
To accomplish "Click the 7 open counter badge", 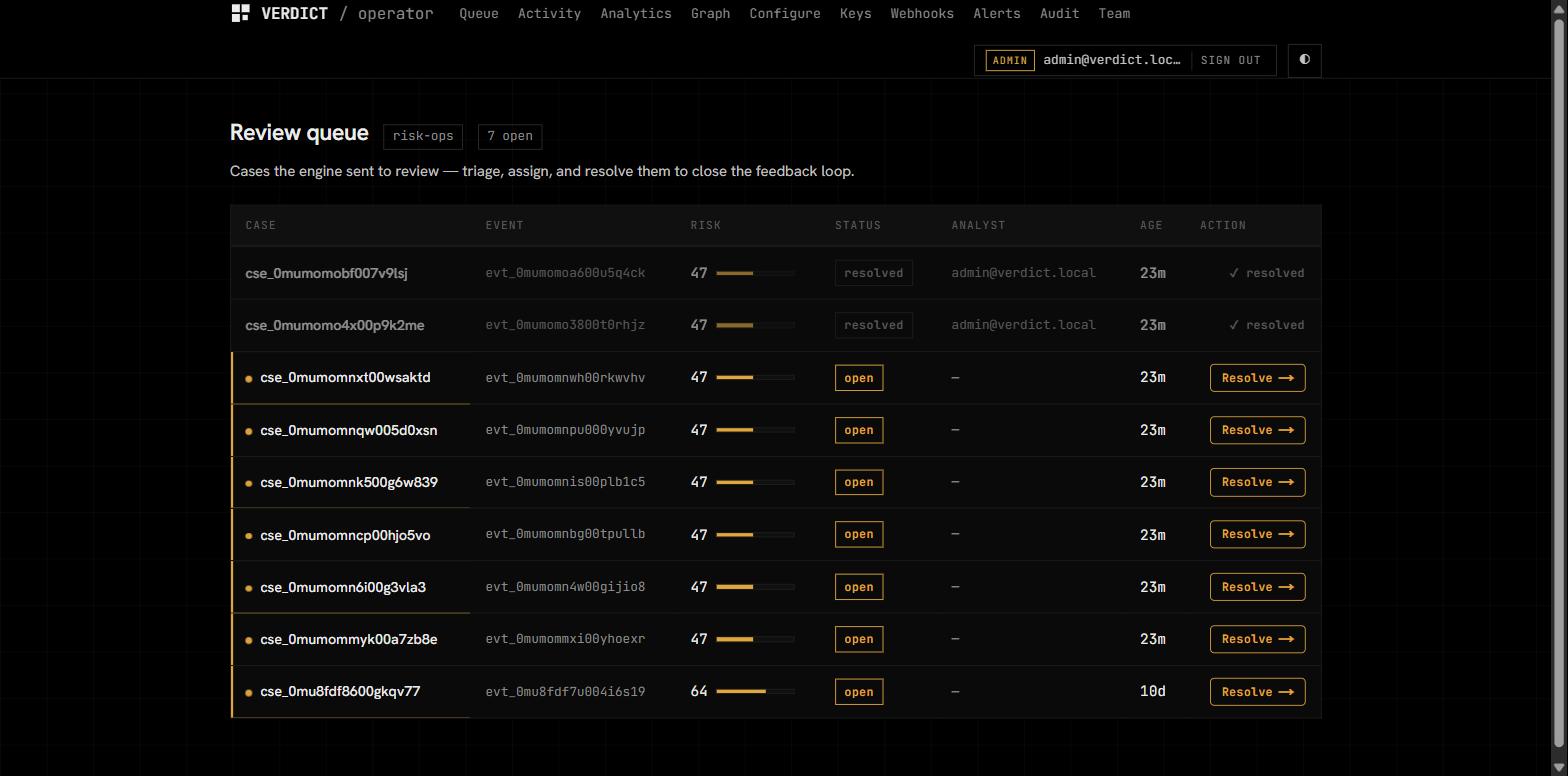I will [510, 136].
